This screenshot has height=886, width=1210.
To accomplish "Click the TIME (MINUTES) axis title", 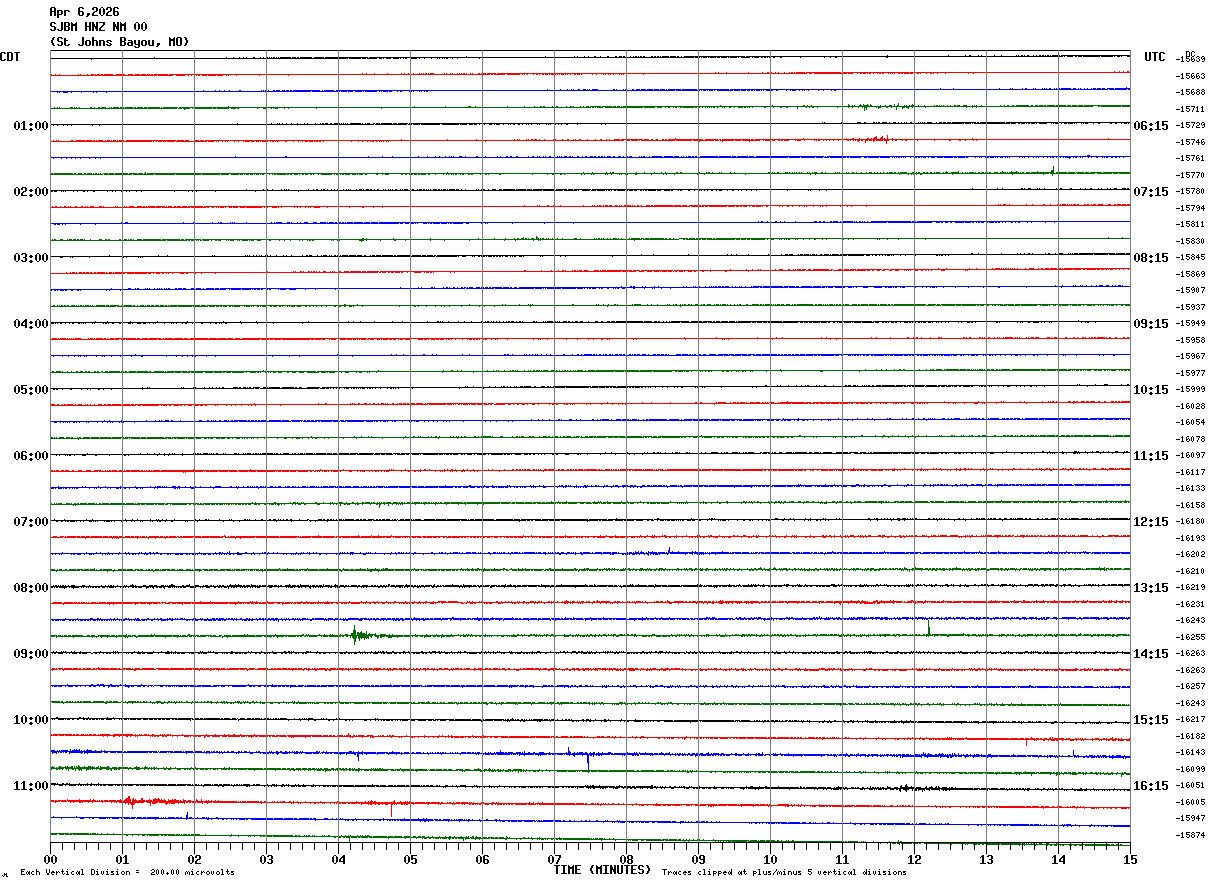I will pos(602,870).
